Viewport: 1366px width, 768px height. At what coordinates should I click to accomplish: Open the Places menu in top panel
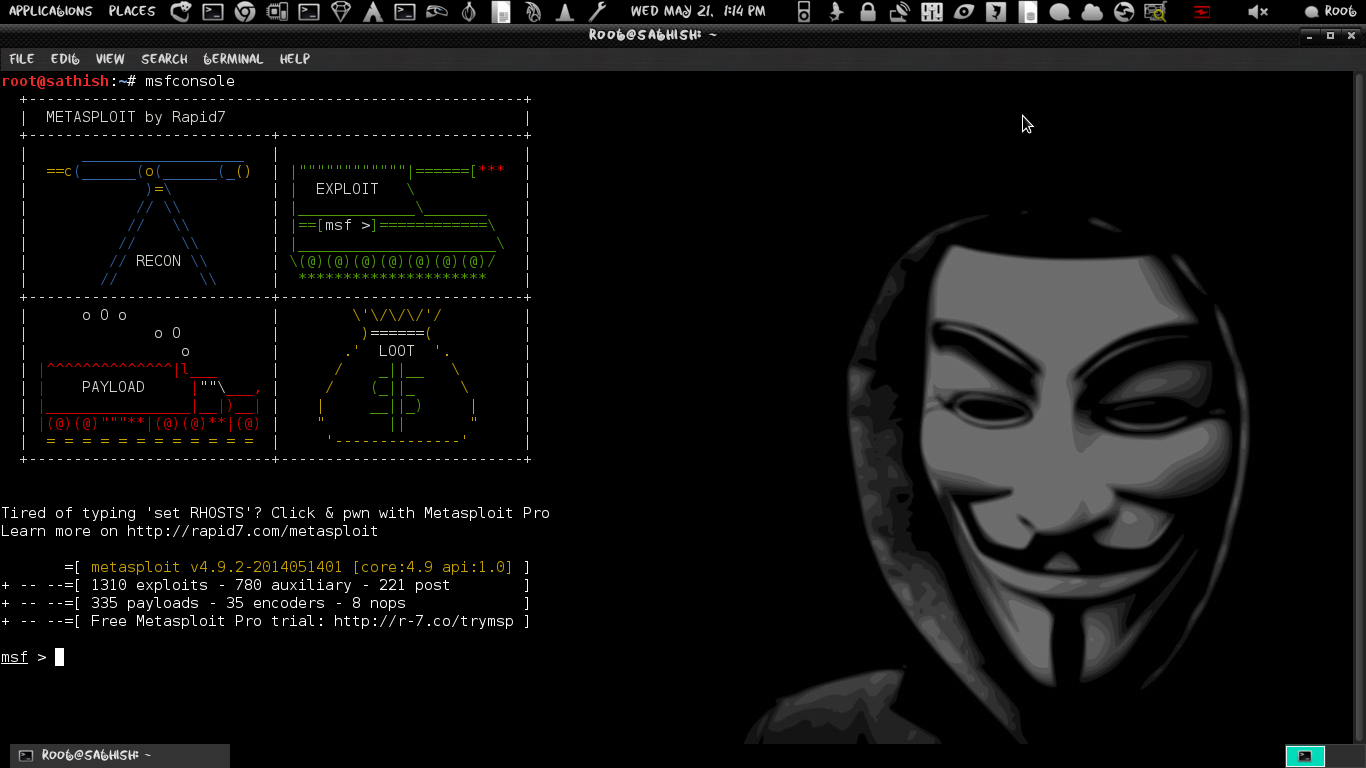click(132, 11)
